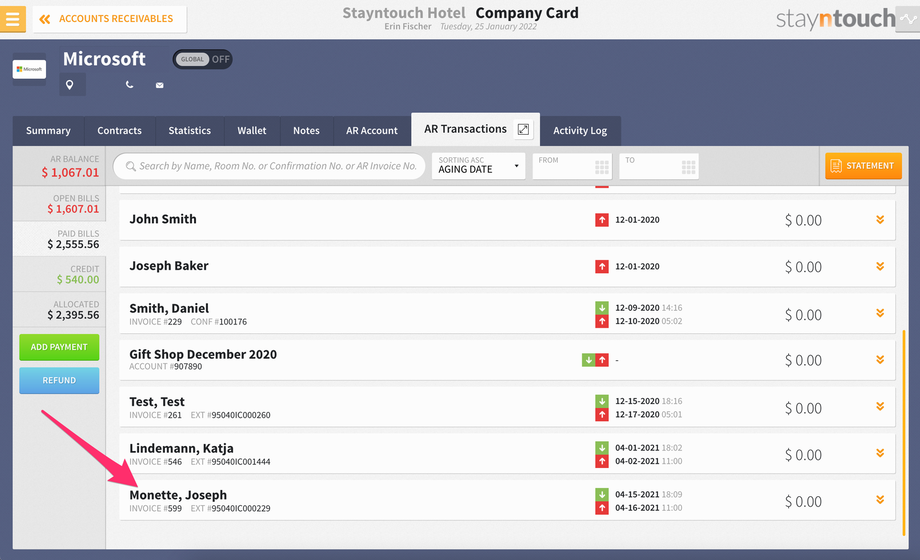
Task: Click Monette, Joseph red departure arrow icon
Action: [602, 508]
